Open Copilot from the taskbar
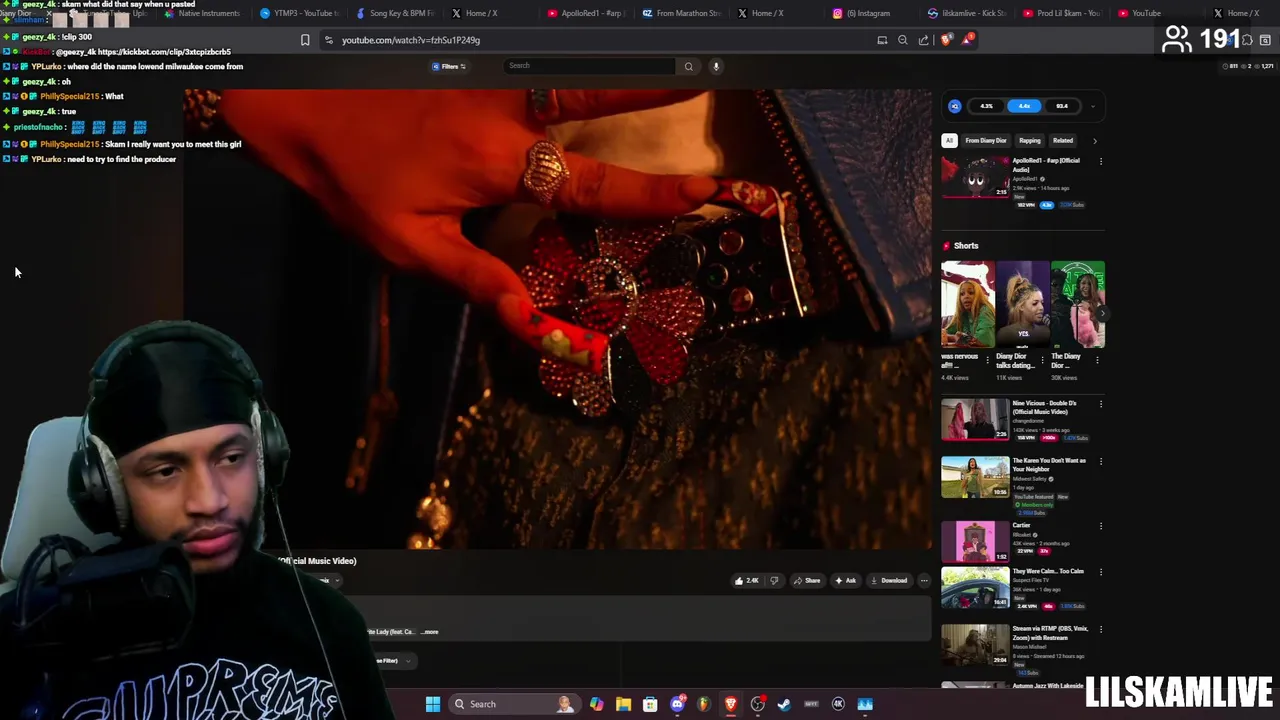Image resolution: width=1280 pixels, height=720 pixels. [596, 704]
